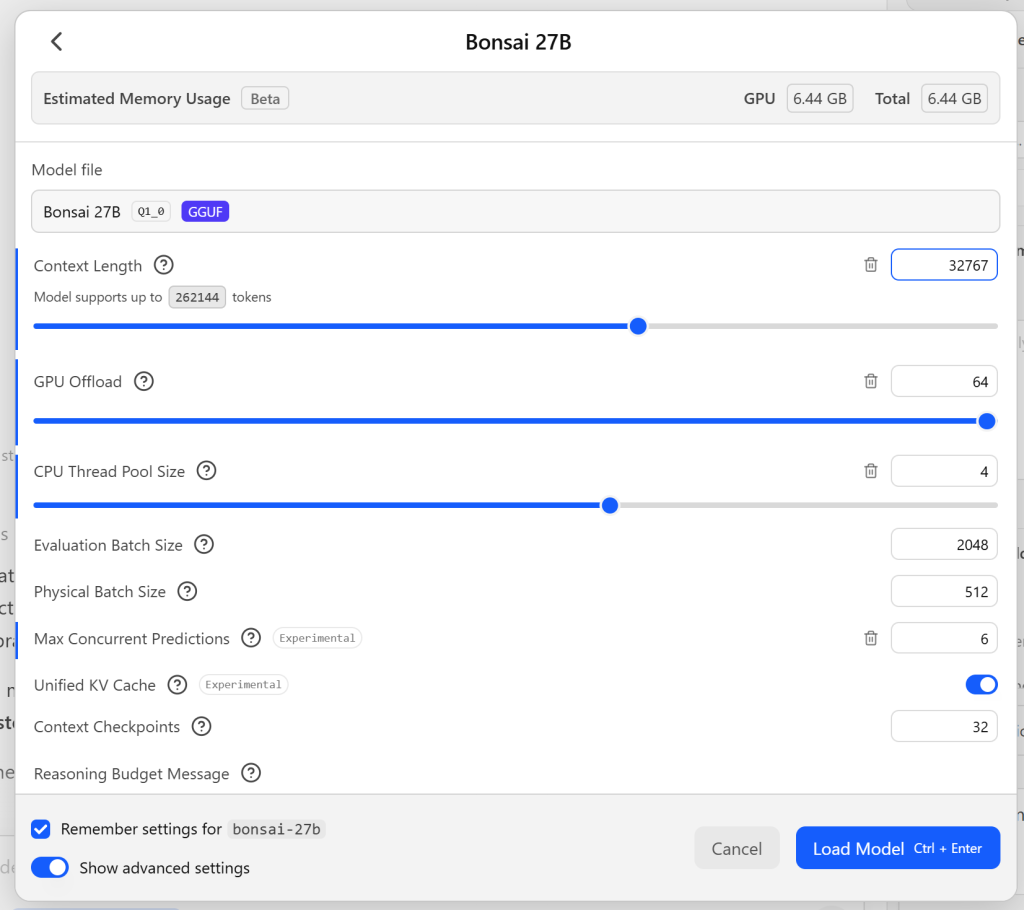Reset CPU Thread Pool Size via trash icon
The height and width of the screenshot is (910, 1024).
point(871,471)
